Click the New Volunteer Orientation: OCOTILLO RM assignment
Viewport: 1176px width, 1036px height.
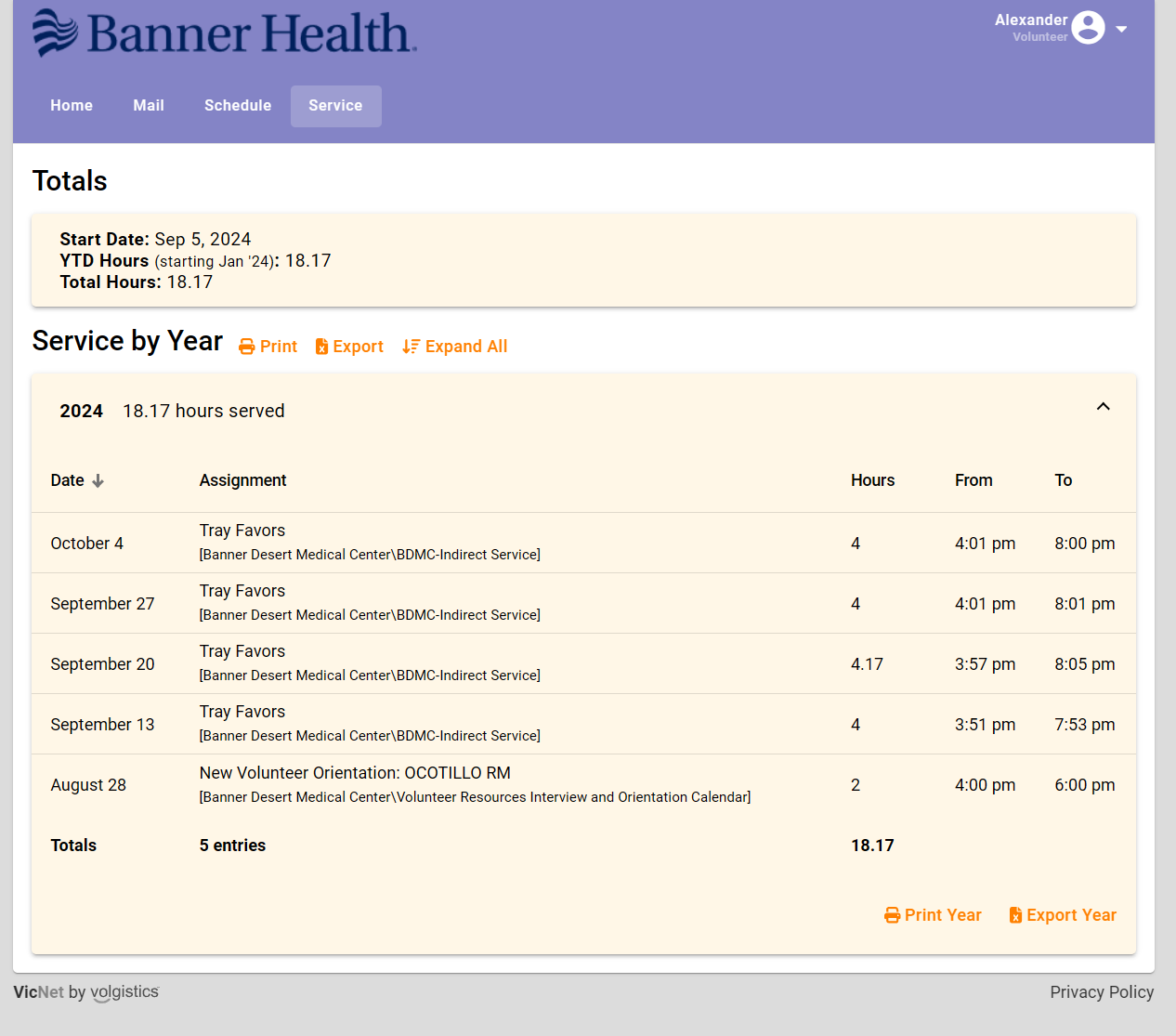[355, 773]
